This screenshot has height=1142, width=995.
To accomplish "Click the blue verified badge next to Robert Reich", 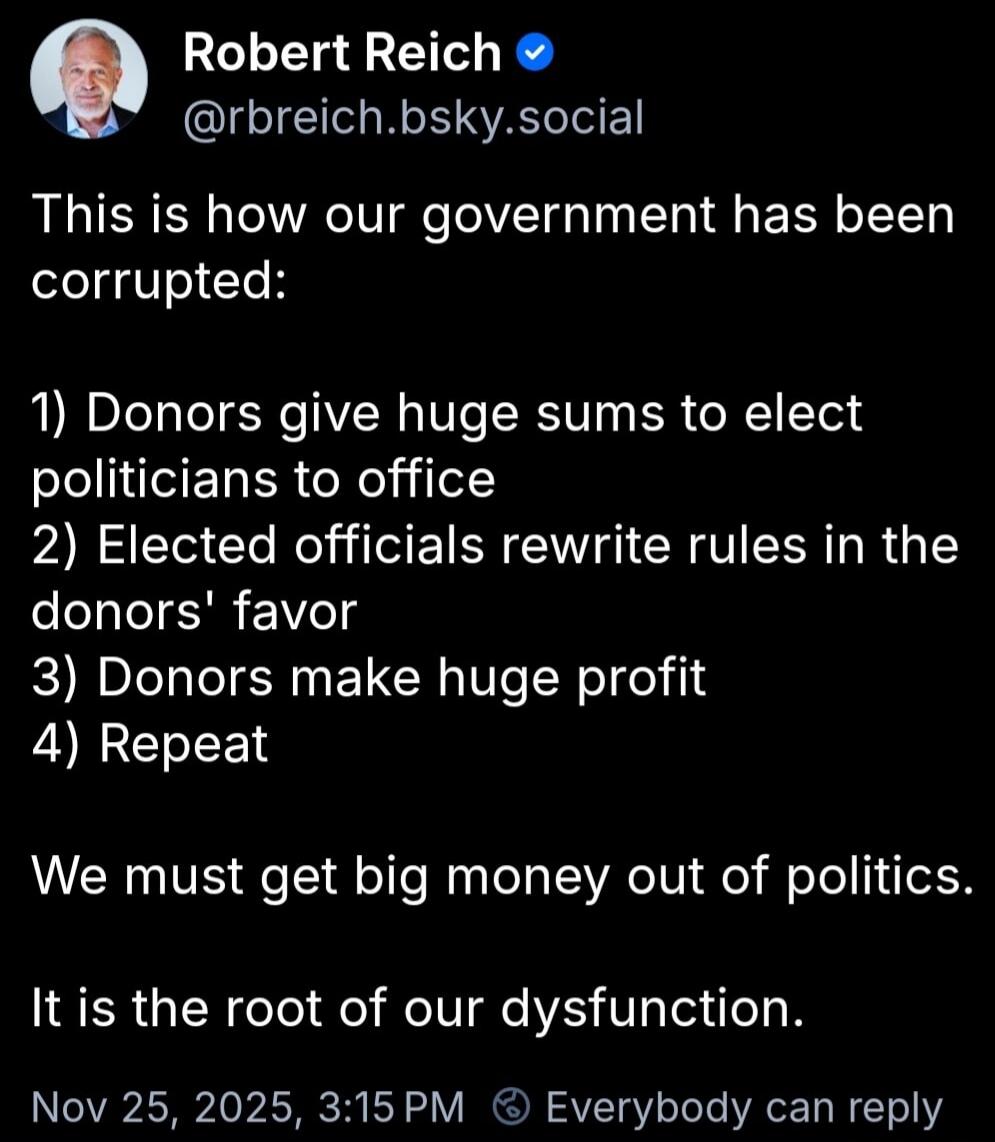I will (536, 52).
